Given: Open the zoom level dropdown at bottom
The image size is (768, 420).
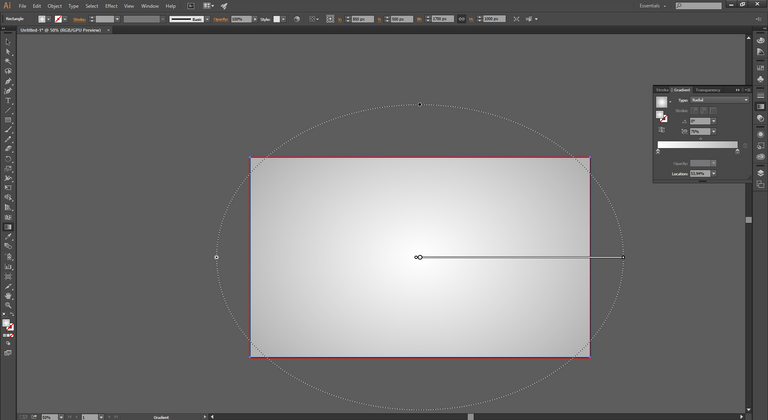Looking at the screenshot, I should click(61, 417).
